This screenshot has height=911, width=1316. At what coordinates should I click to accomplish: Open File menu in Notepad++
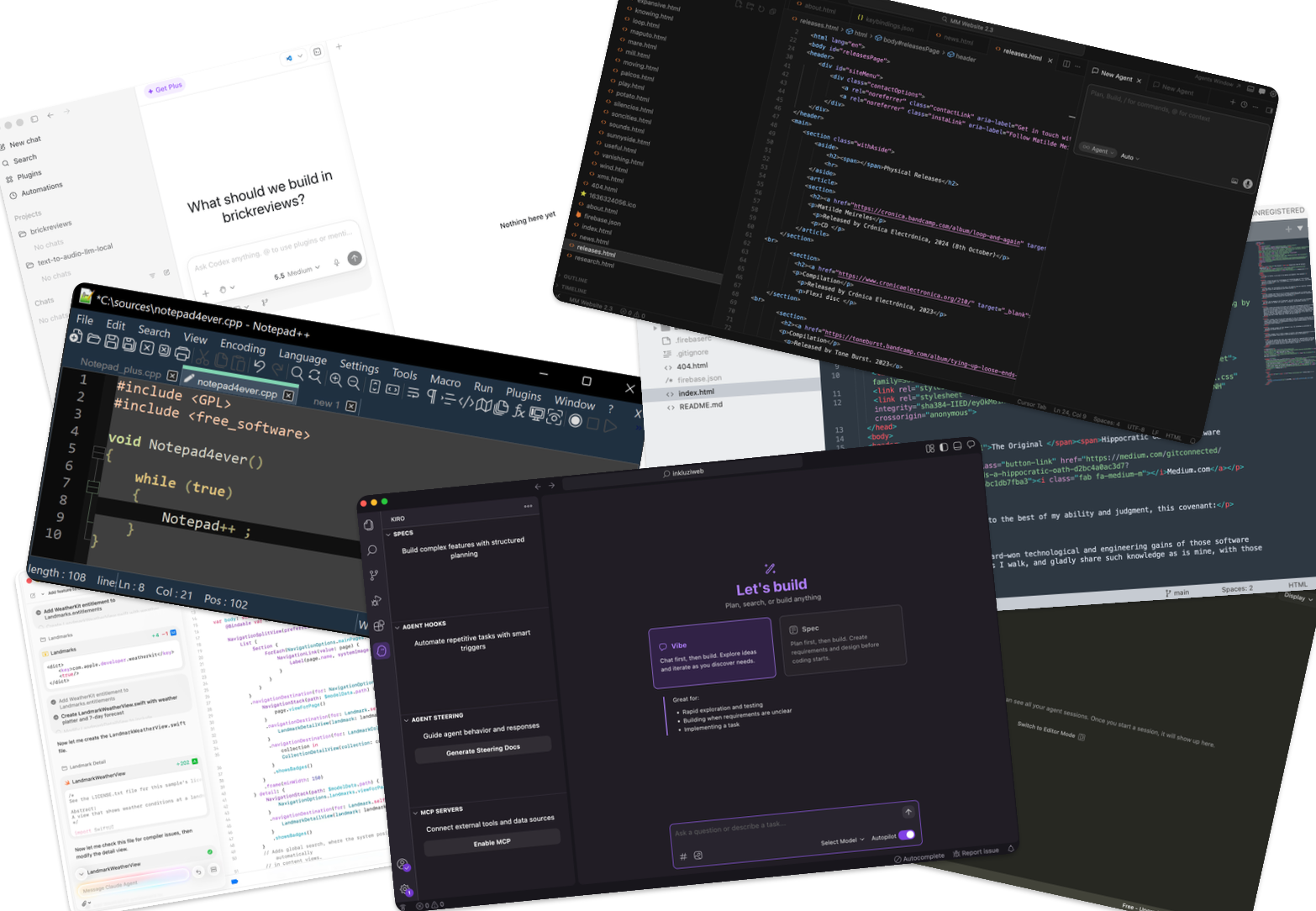[x=84, y=319]
